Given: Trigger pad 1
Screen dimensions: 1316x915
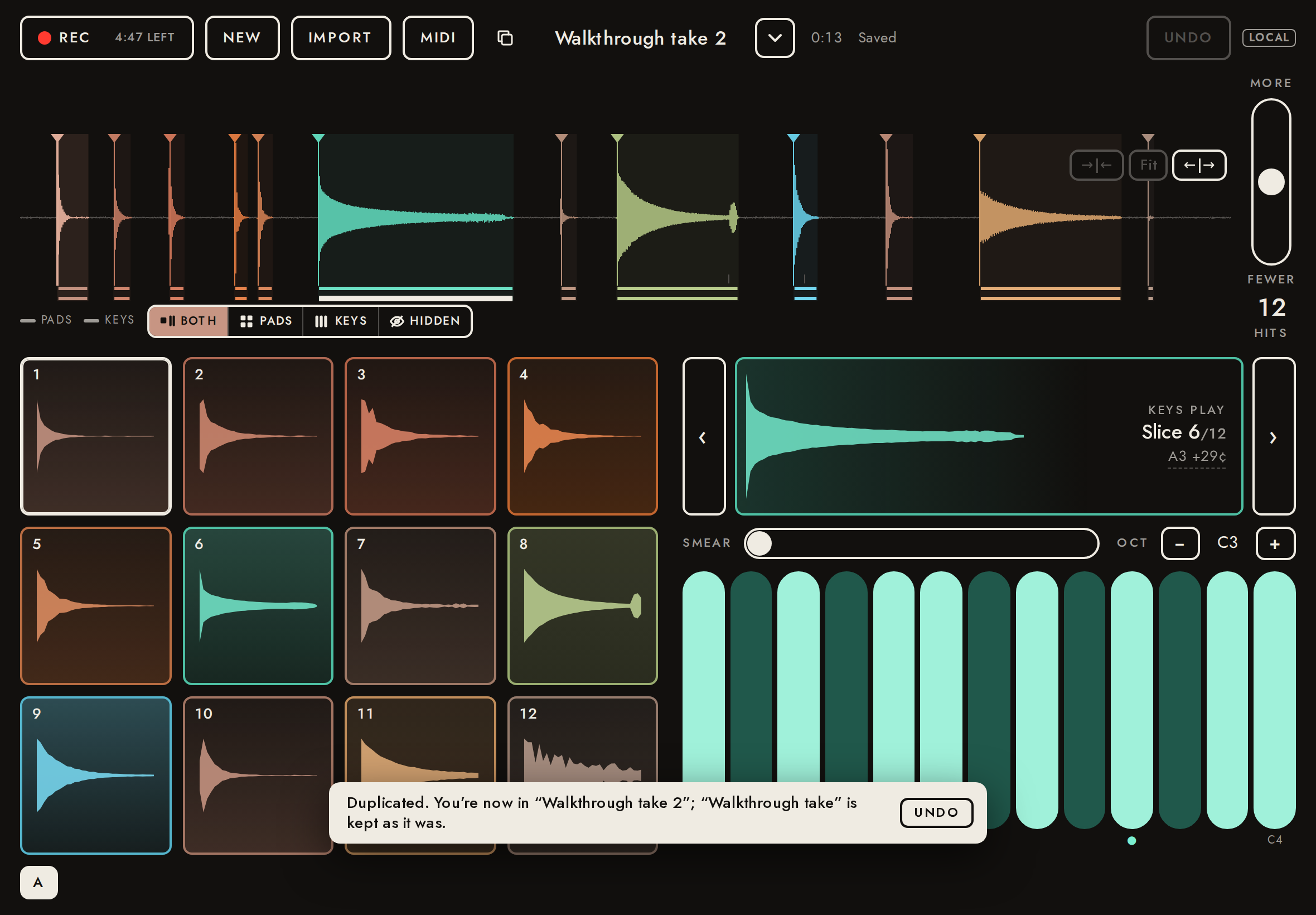Looking at the screenshot, I should [x=96, y=436].
